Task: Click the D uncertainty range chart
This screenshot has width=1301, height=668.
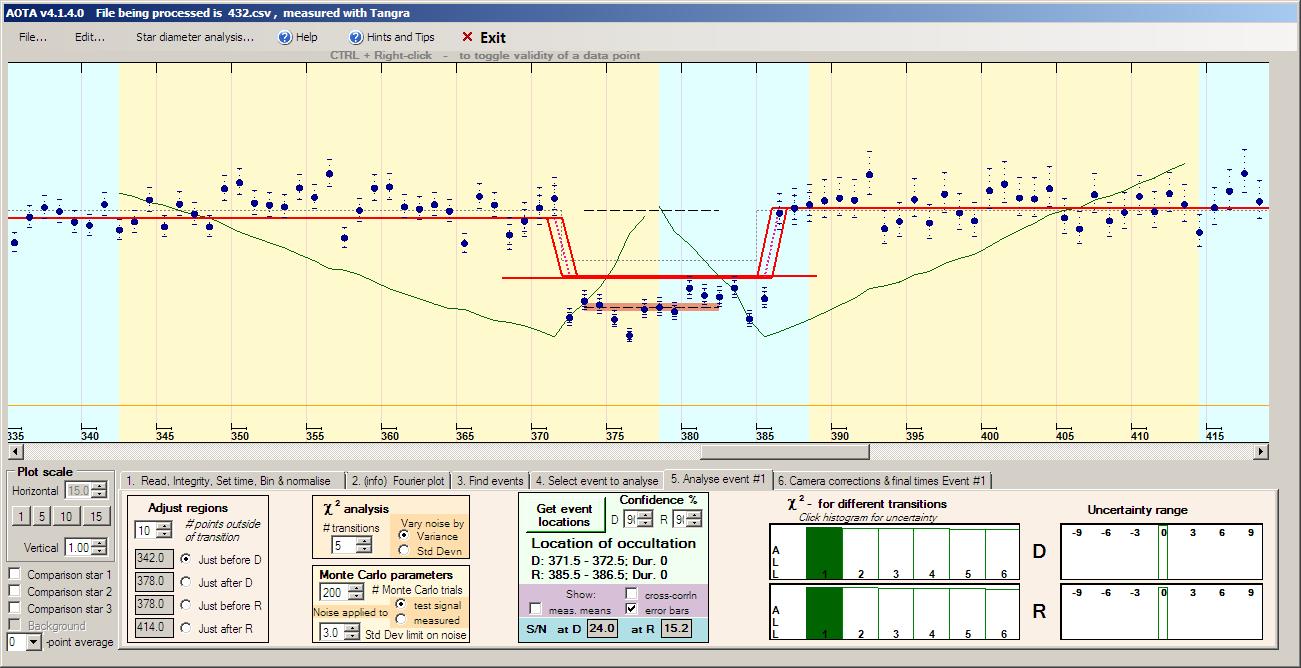Action: (x=1164, y=552)
